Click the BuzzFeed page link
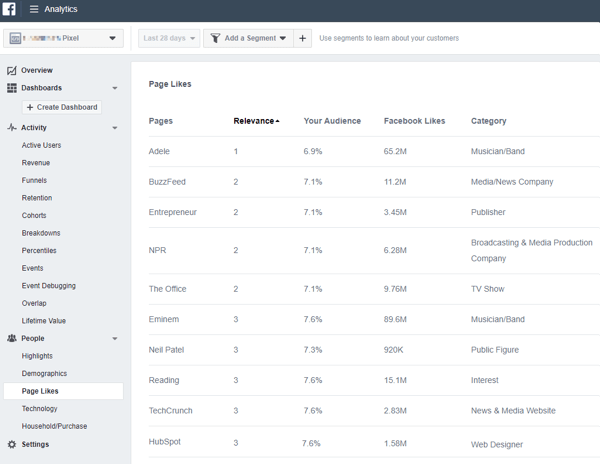 coord(167,182)
